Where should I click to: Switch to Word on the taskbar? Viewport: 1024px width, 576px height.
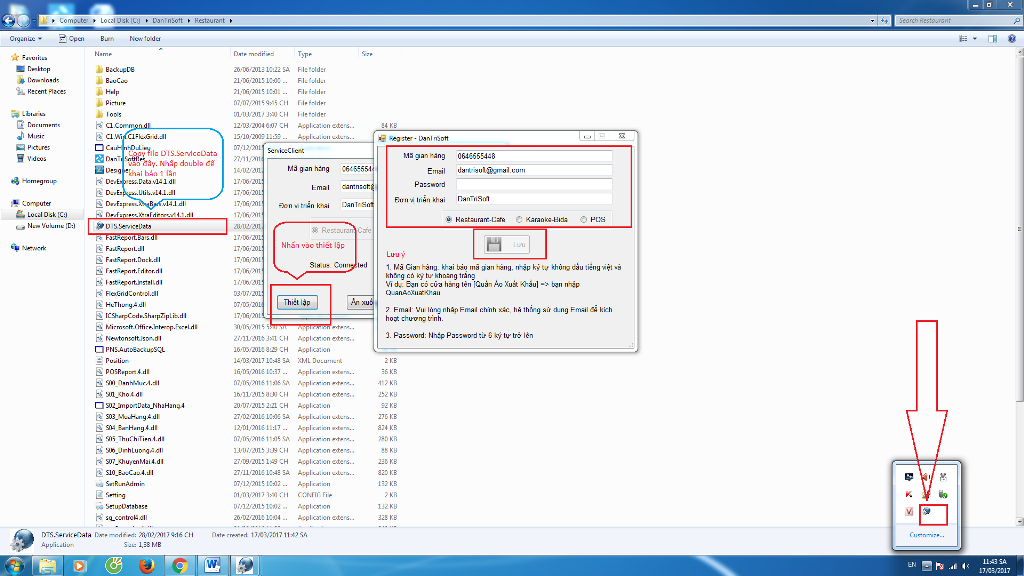click(x=212, y=566)
